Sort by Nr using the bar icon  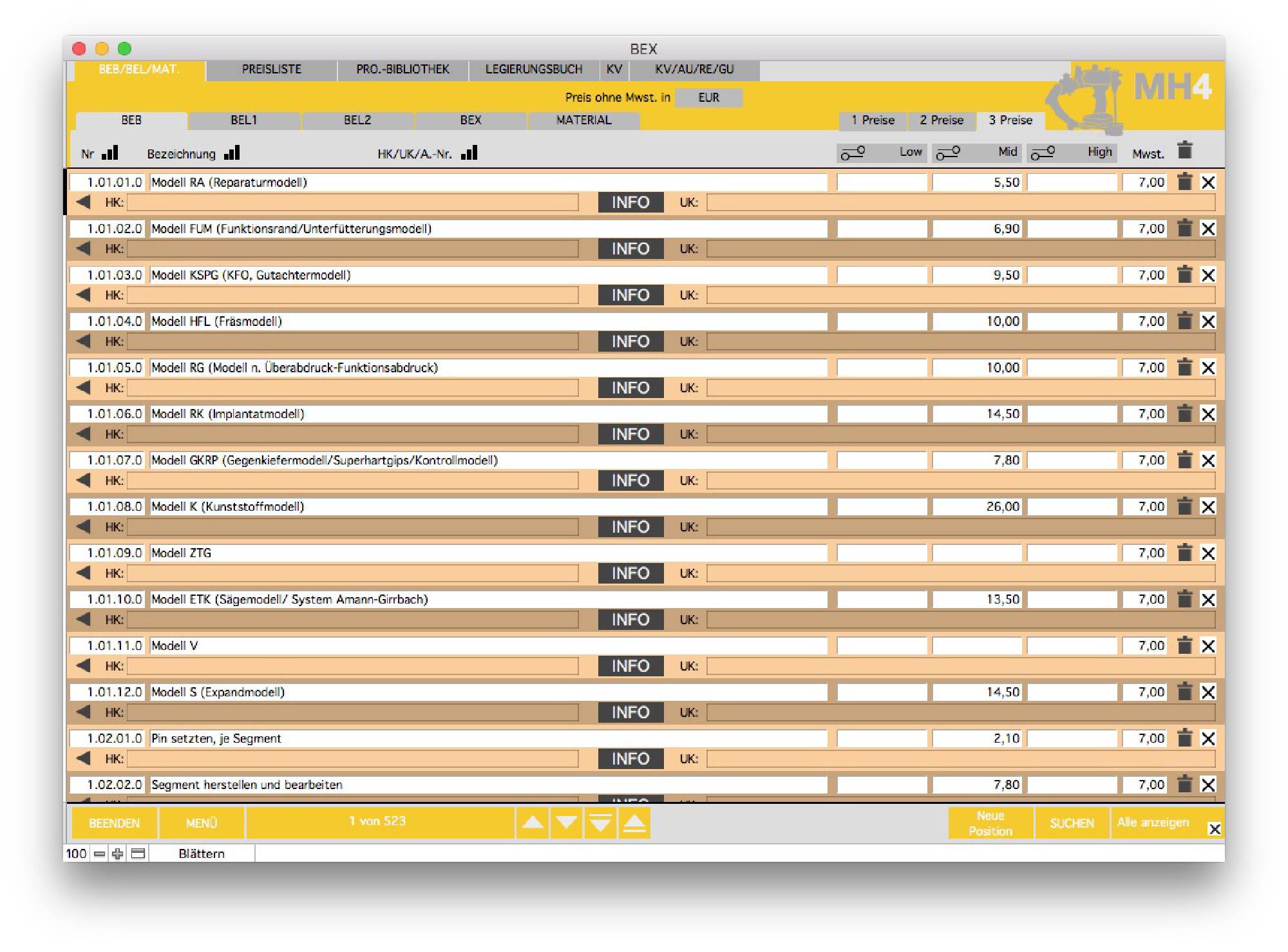coord(110,153)
